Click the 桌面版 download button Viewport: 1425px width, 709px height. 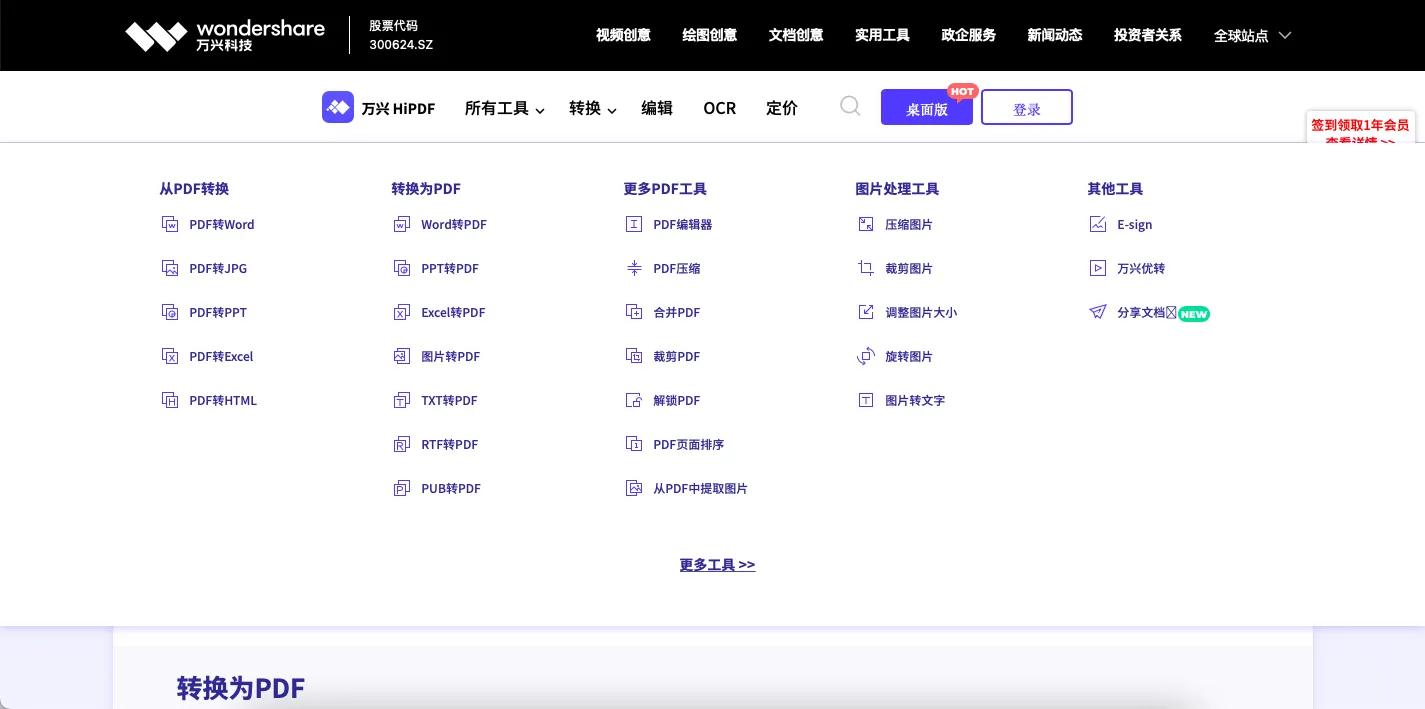coord(926,107)
